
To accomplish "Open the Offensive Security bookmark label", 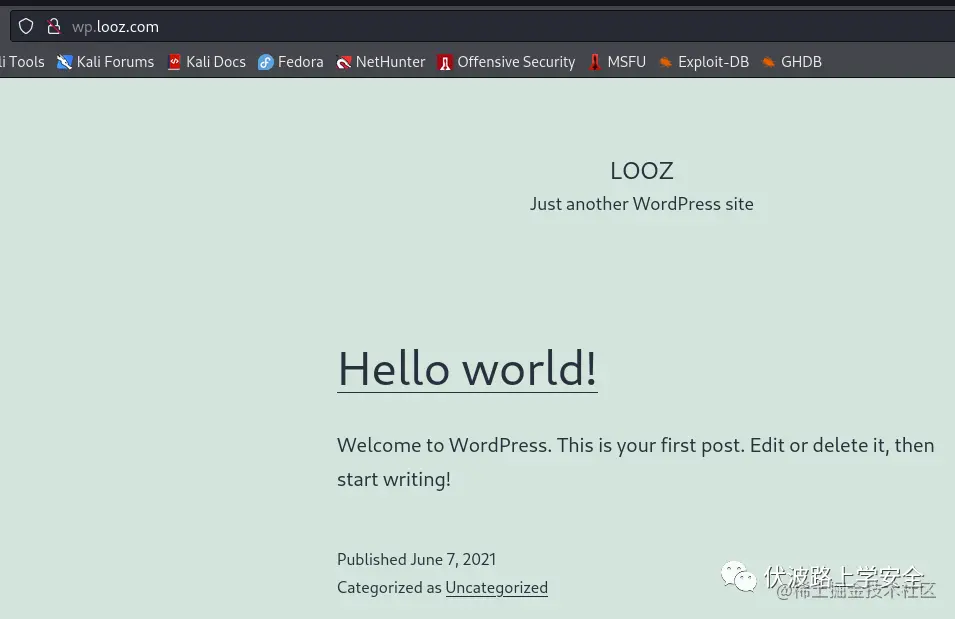I will (x=516, y=62).
